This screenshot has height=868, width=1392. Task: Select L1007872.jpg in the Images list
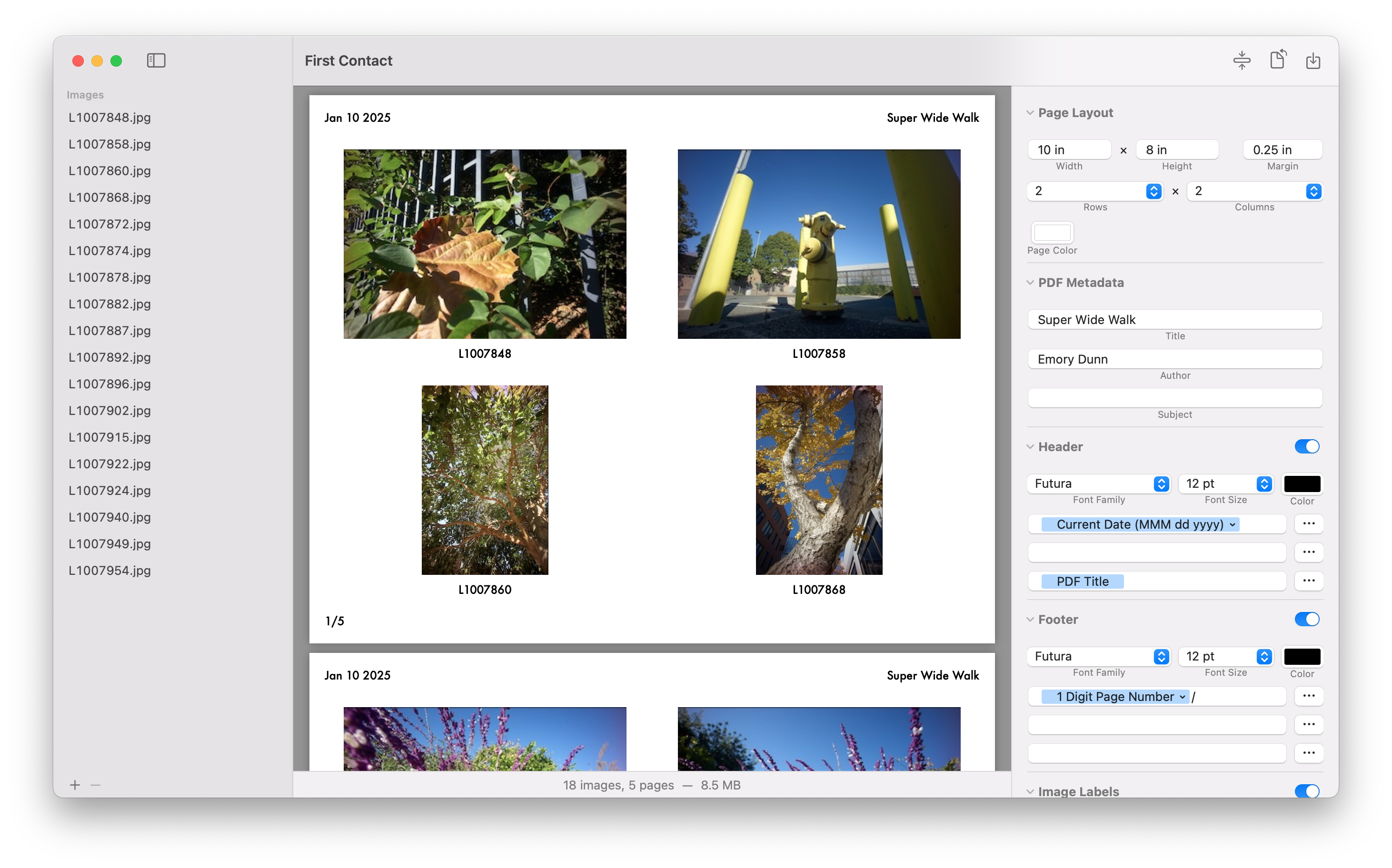(109, 224)
